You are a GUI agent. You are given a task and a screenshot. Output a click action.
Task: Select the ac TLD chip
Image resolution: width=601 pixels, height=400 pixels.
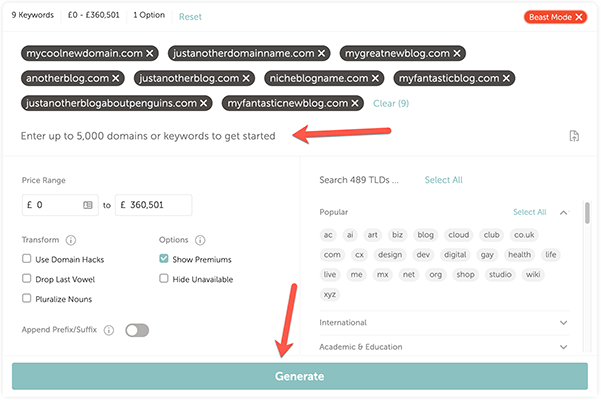[x=328, y=235]
